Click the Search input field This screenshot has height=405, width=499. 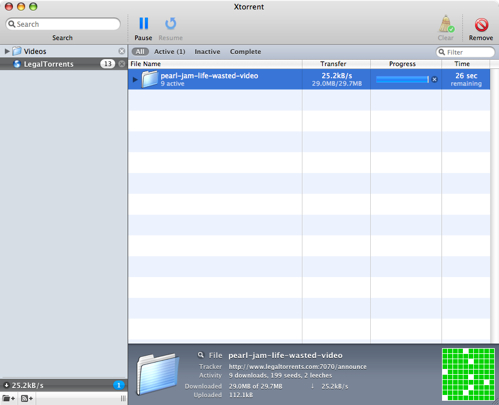coord(63,24)
